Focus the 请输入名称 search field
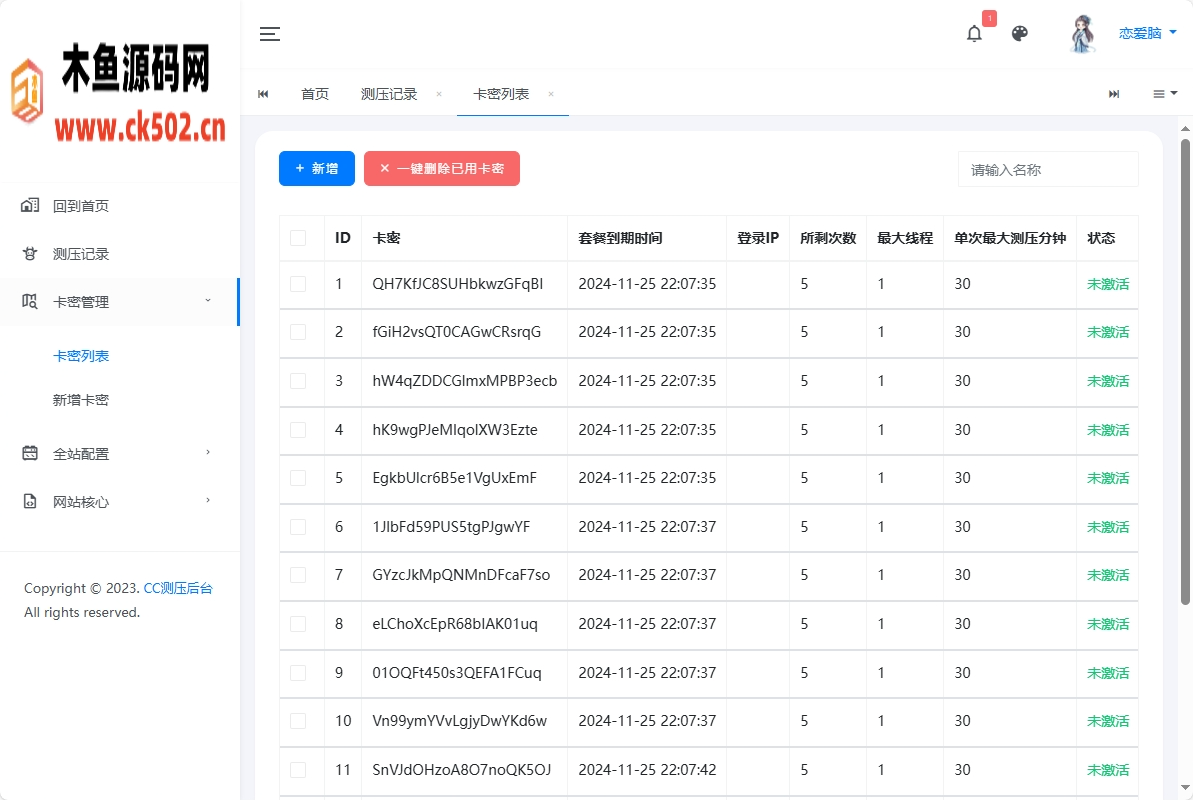The height and width of the screenshot is (800, 1193). pos(1048,169)
